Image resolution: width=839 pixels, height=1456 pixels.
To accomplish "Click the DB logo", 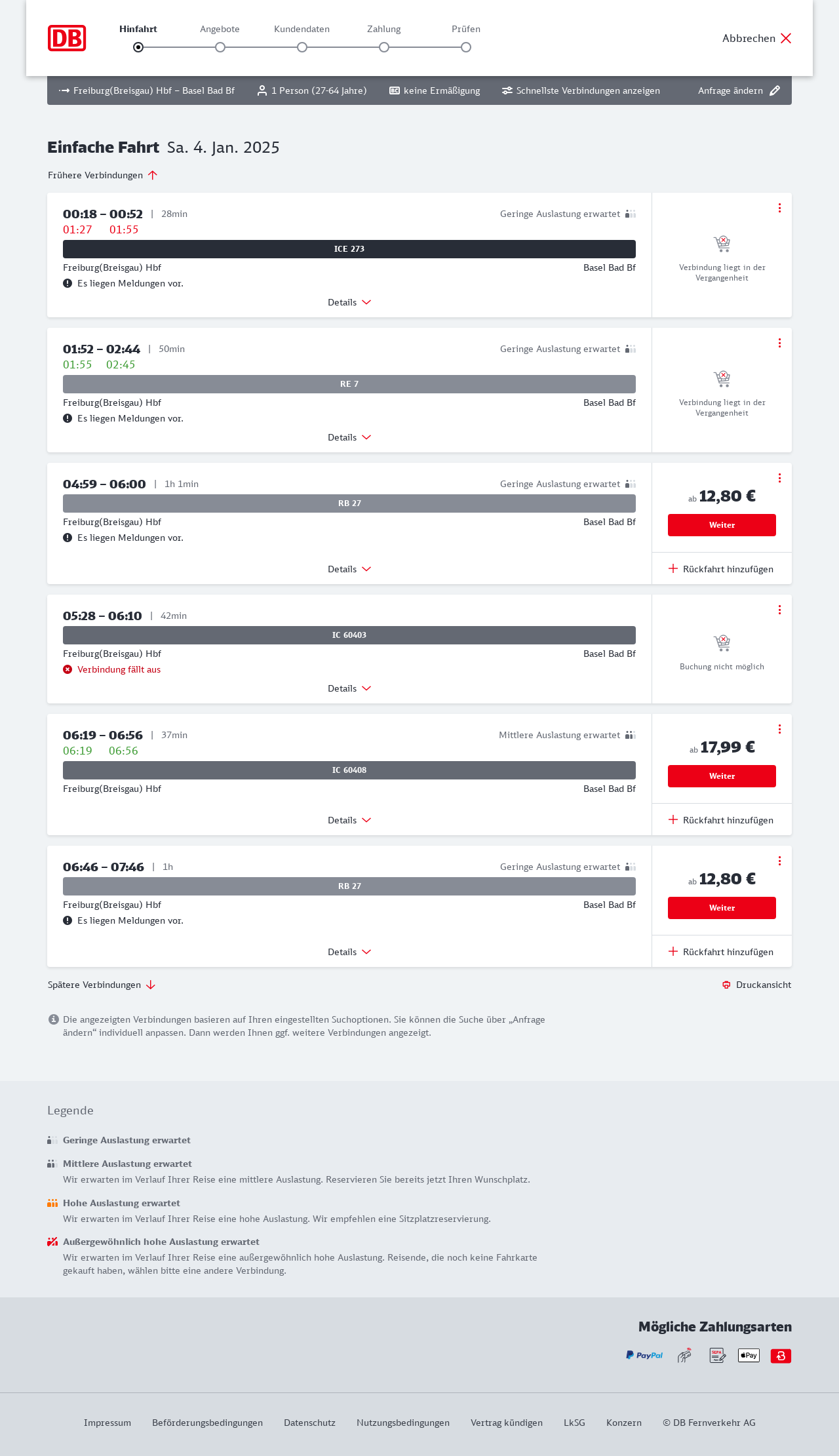I will pos(67,38).
